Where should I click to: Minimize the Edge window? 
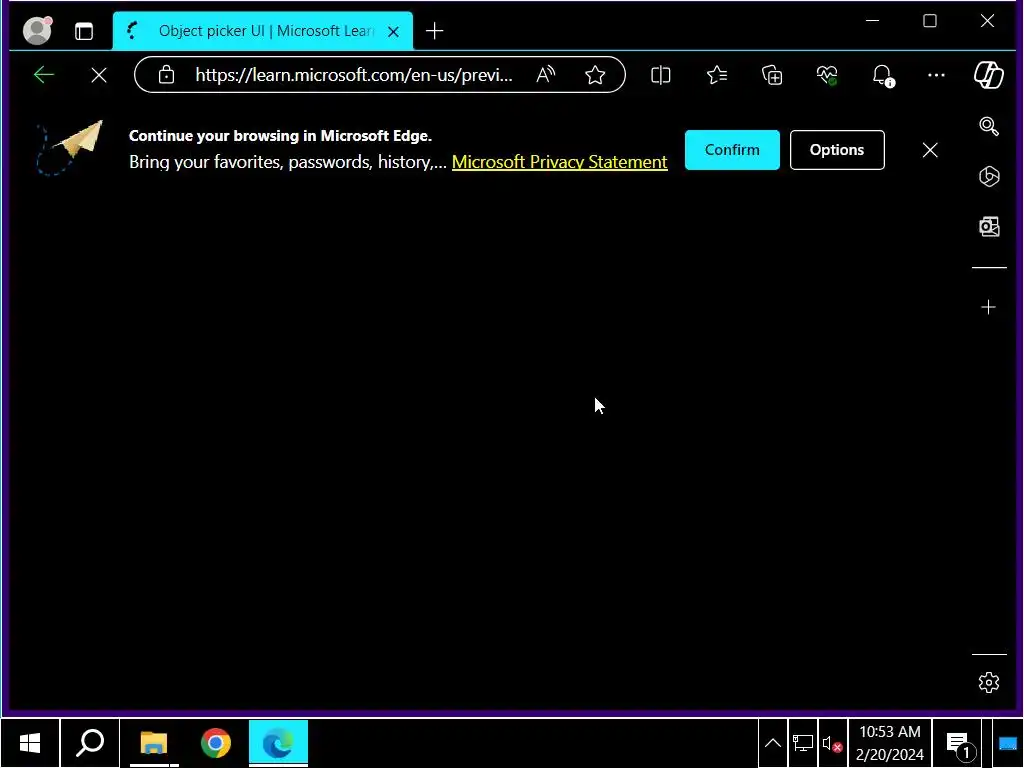click(x=872, y=21)
